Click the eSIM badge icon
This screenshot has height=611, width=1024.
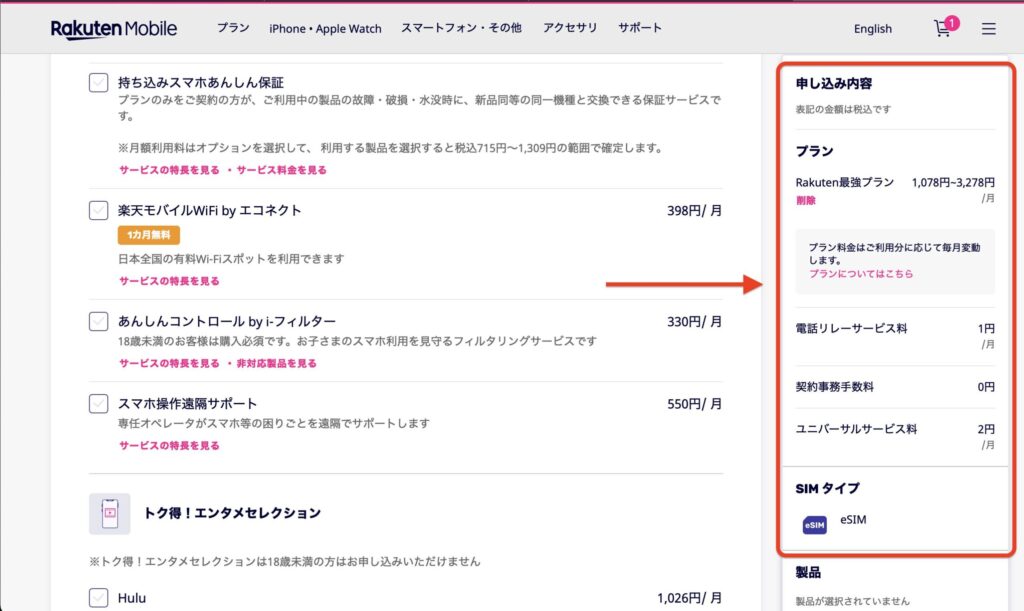coord(814,525)
